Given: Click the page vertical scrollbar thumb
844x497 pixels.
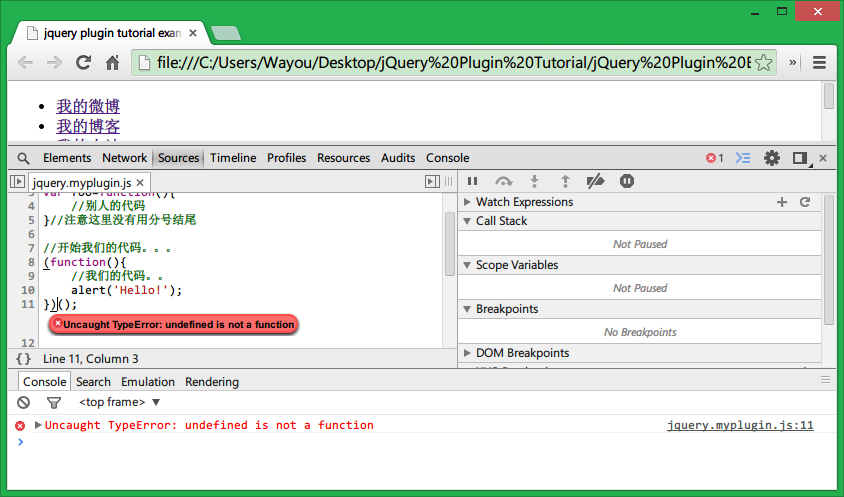Looking at the screenshot, I should [x=828, y=96].
